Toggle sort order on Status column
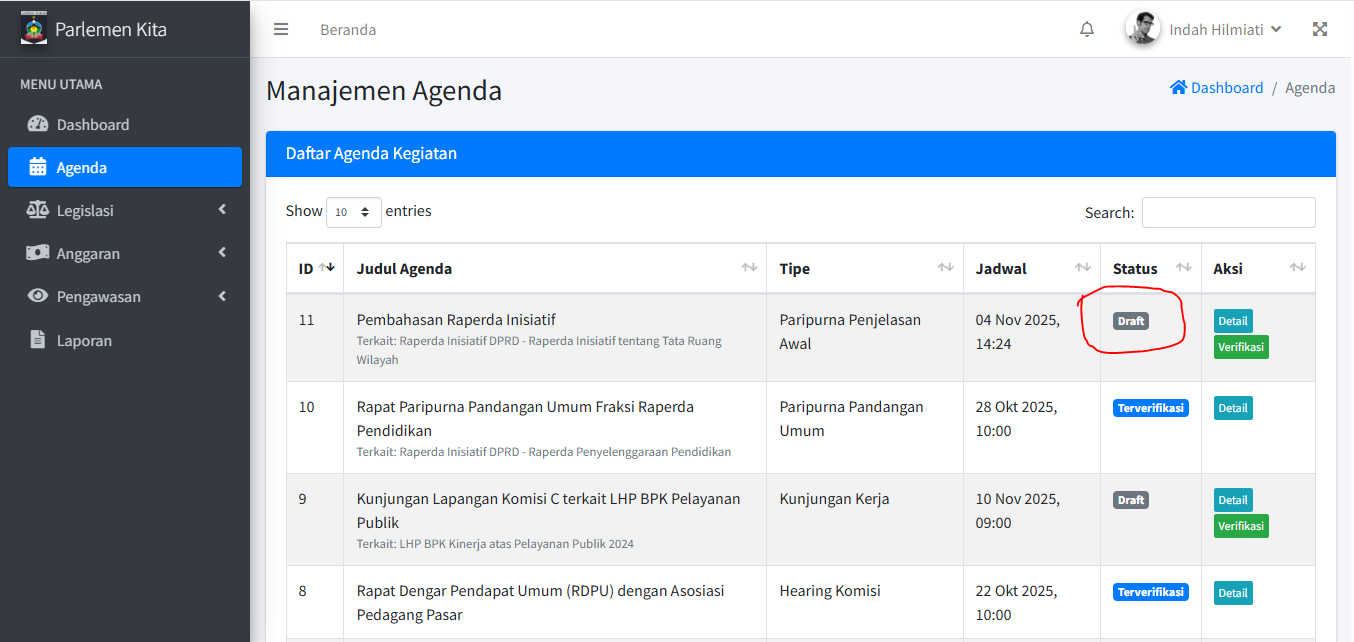The width and height of the screenshot is (1354, 642). pyautogui.click(x=1183, y=268)
